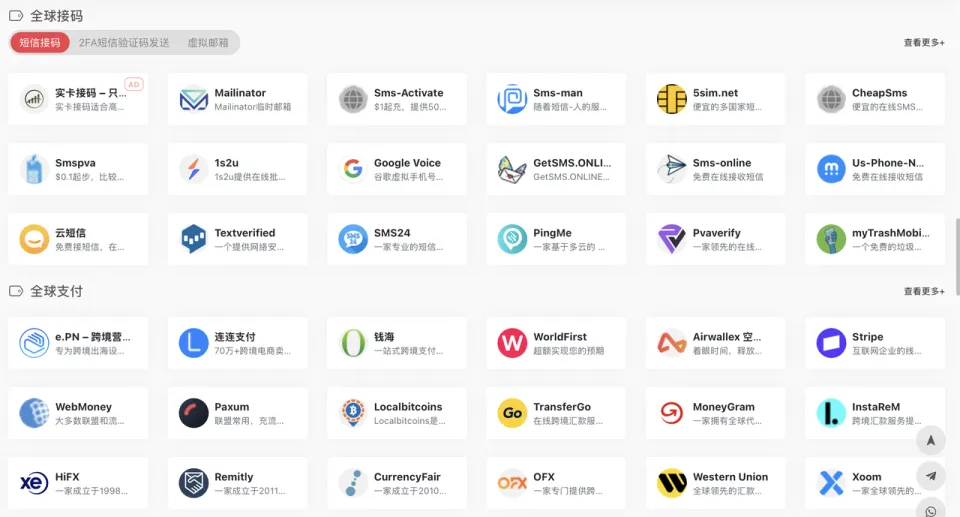Image resolution: width=960 pixels, height=517 pixels.
Task: Click the 1s2u lightning icon
Action: [193, 169]
